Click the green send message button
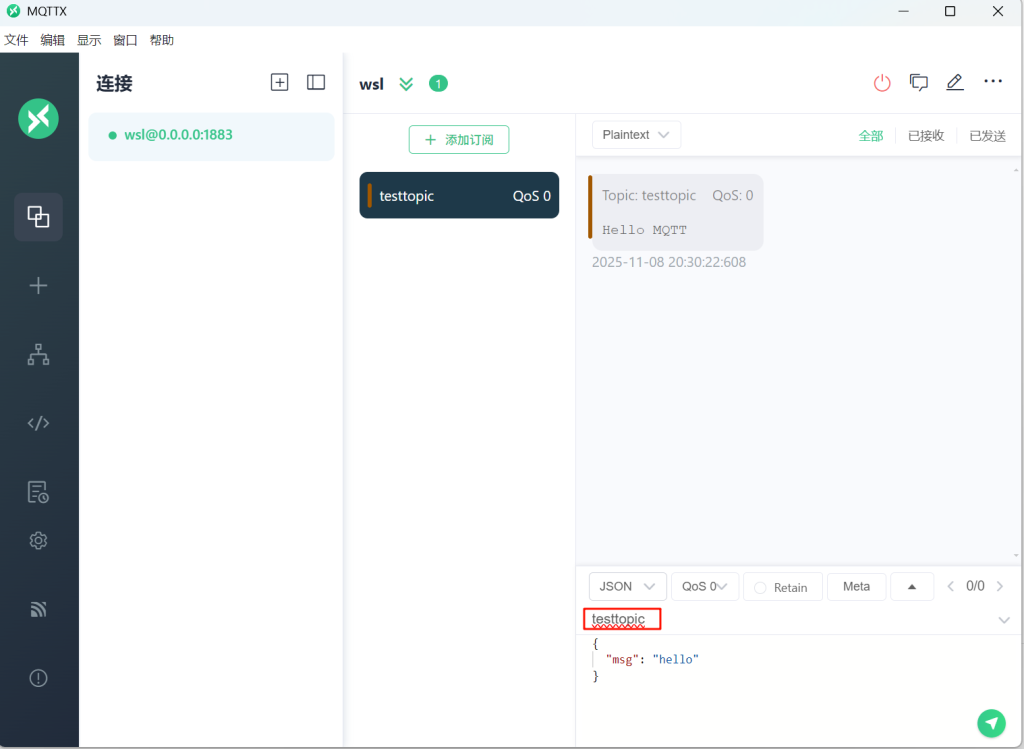Image resolution: width=1024 pixels, height=749 pixels. click(x=990, y=722)
